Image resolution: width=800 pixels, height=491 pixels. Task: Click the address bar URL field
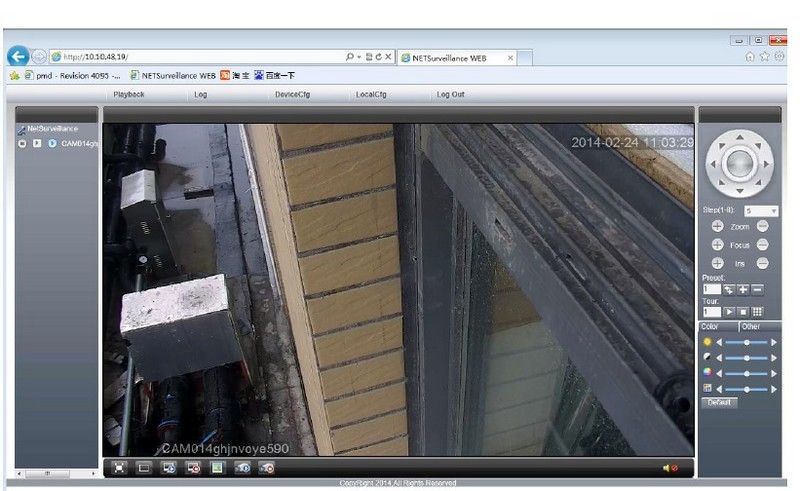pos(199,57)
